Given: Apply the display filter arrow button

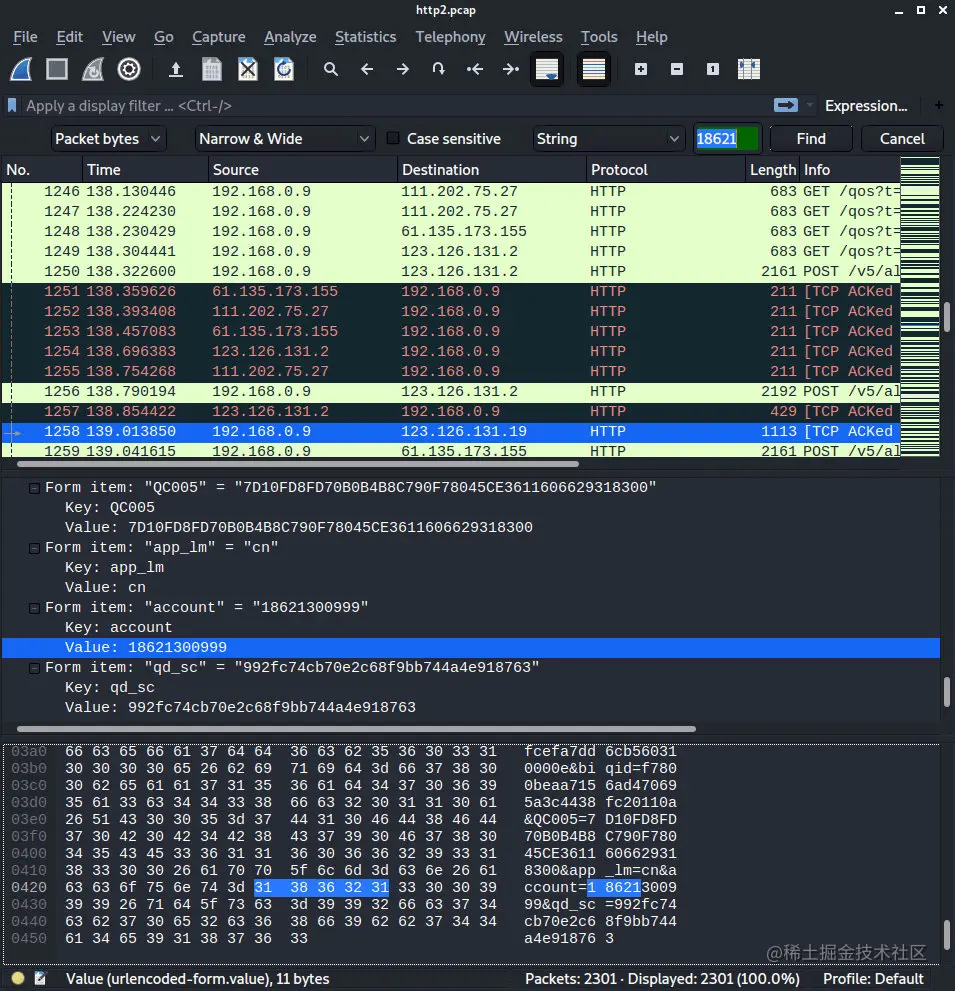Looking at the screenshot, I should [x=786, y=105].
